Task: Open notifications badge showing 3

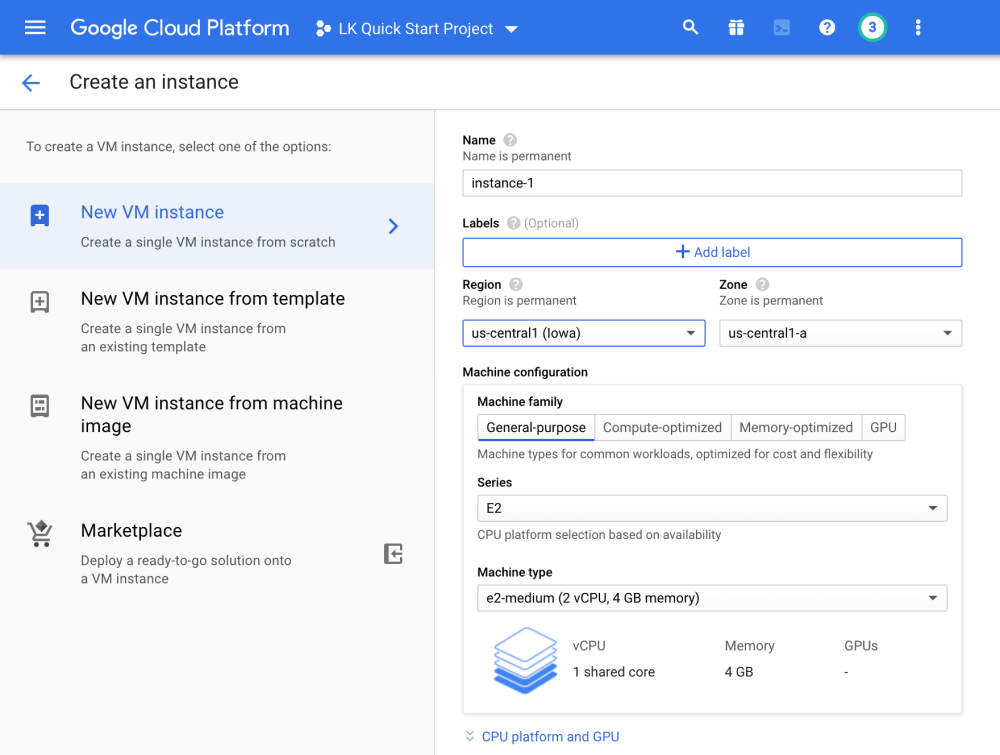Action: [872, 28]
